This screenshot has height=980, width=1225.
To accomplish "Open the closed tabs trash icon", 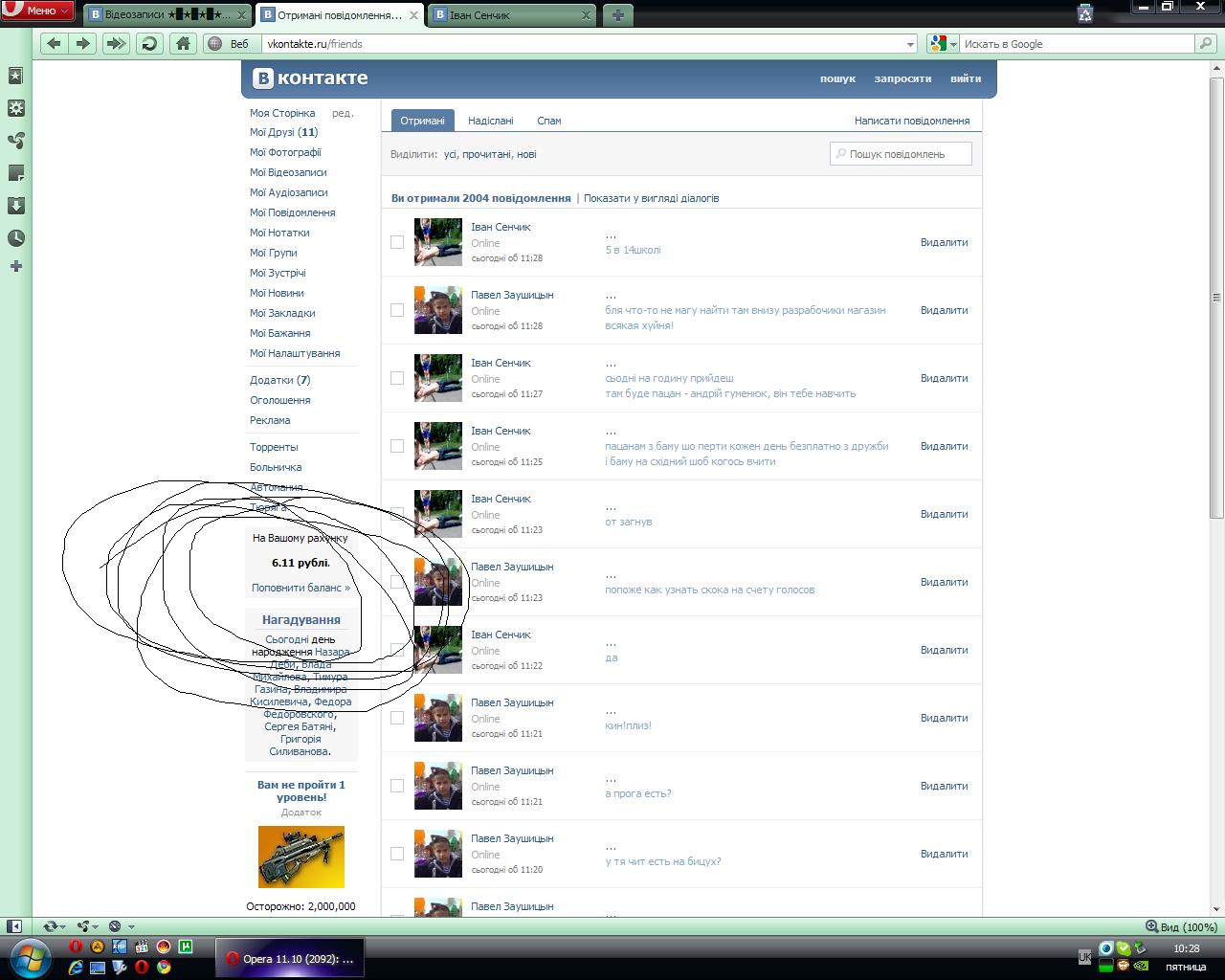I will coord(1084,12).
